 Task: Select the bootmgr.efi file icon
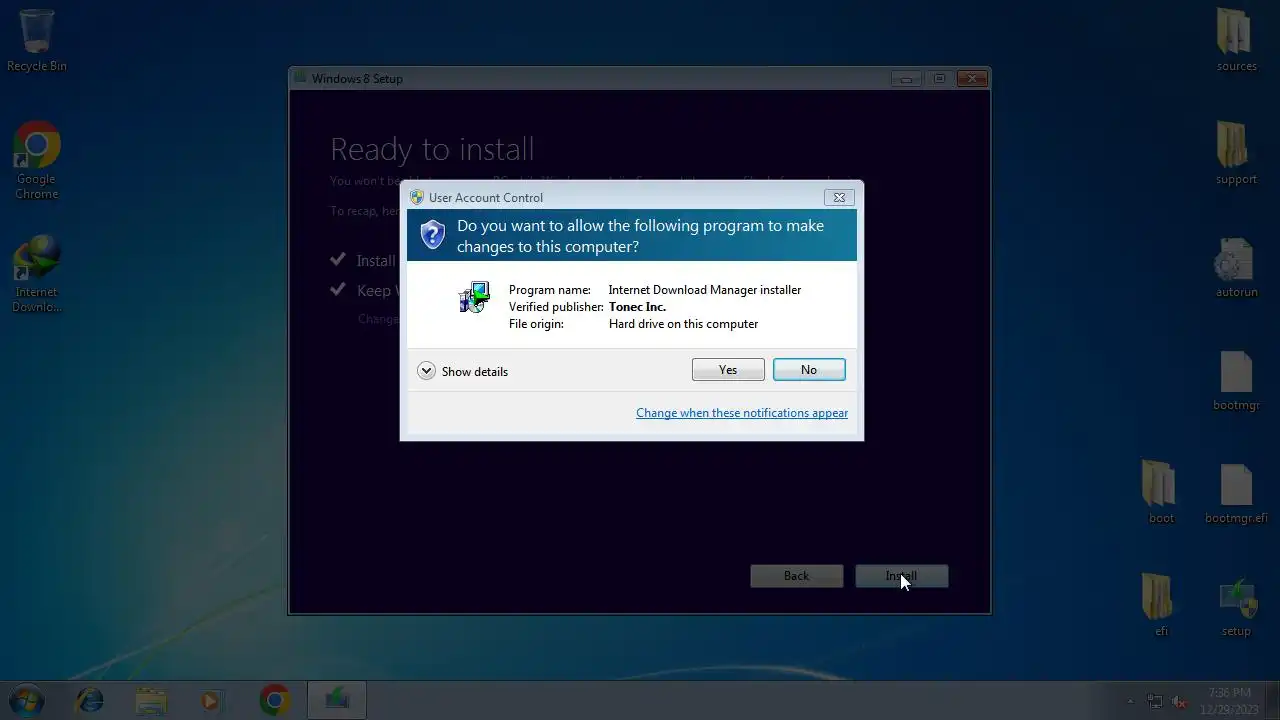coord(1236,493)
